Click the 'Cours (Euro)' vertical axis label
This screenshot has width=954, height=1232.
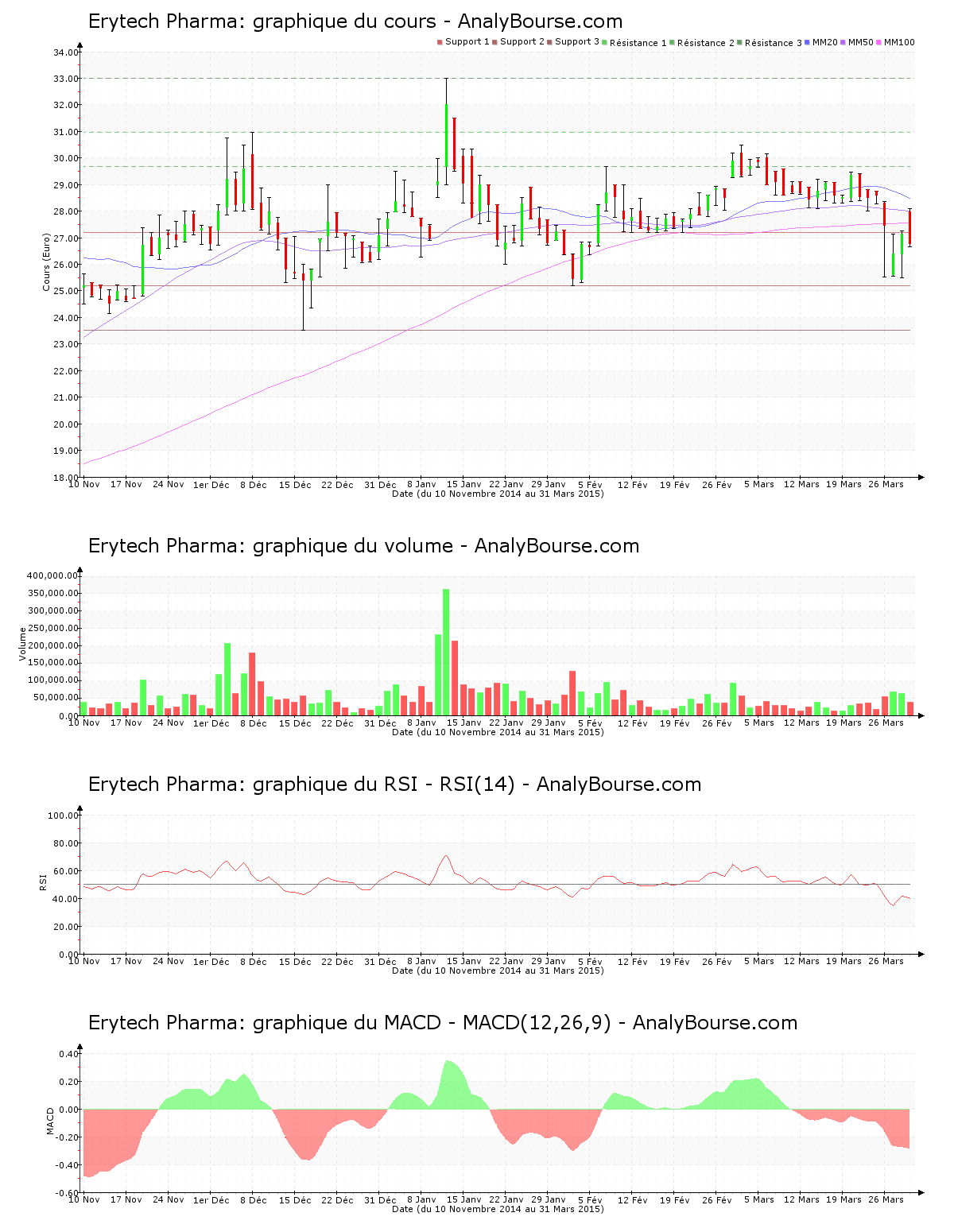click(x=47, y=262)
